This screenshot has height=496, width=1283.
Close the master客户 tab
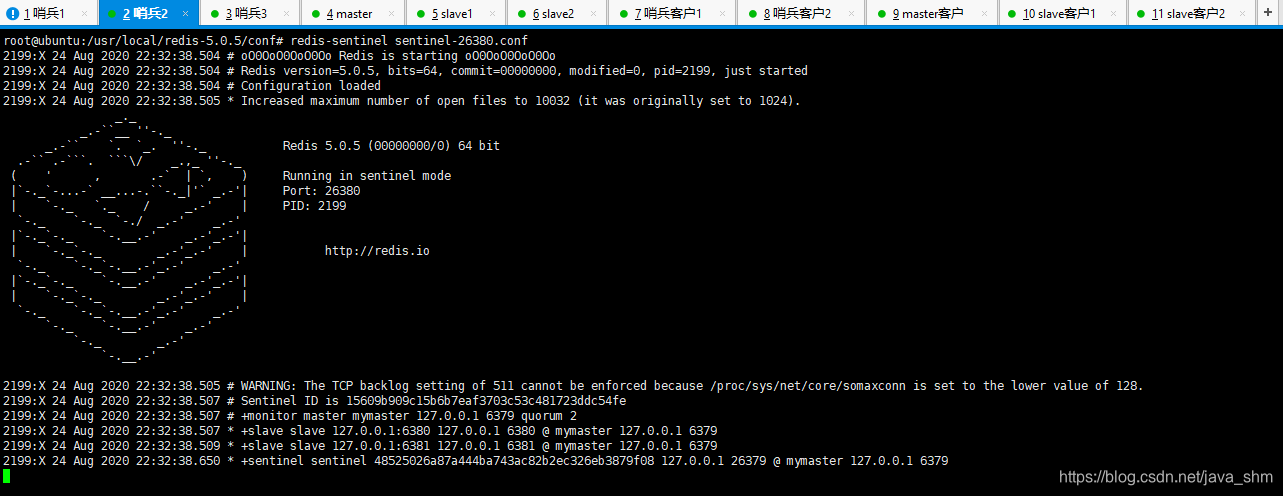click(x=984, y=14)
